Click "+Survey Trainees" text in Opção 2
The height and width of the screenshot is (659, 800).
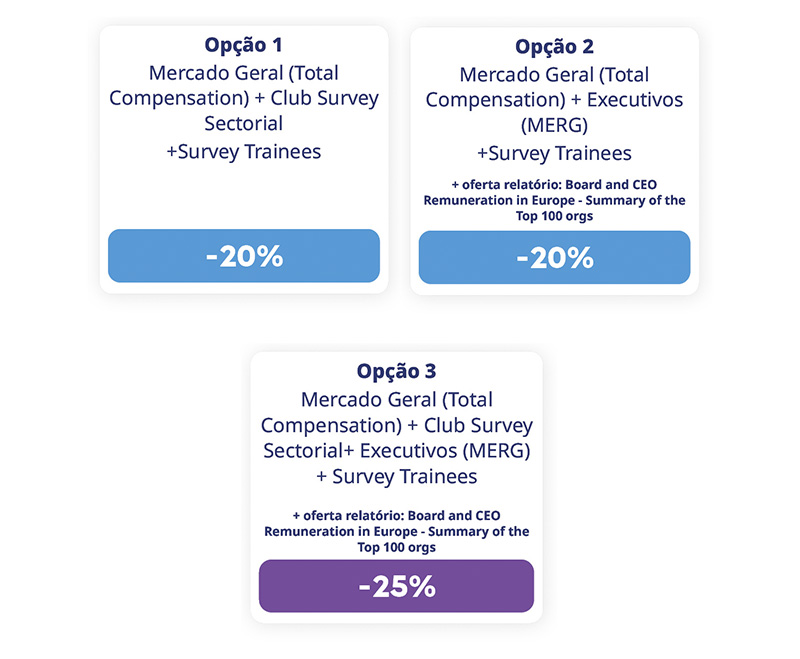tap(554, 153)
